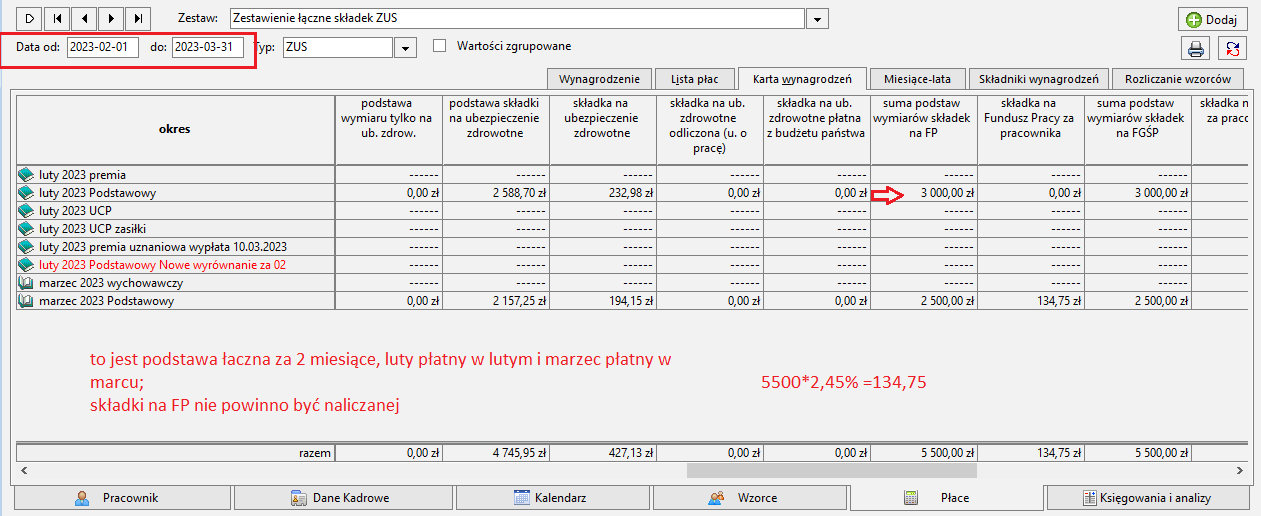This screenshot has height=516, width=1261.
Task: Click the 4 745,95 zł total cell
Action: 496,452
